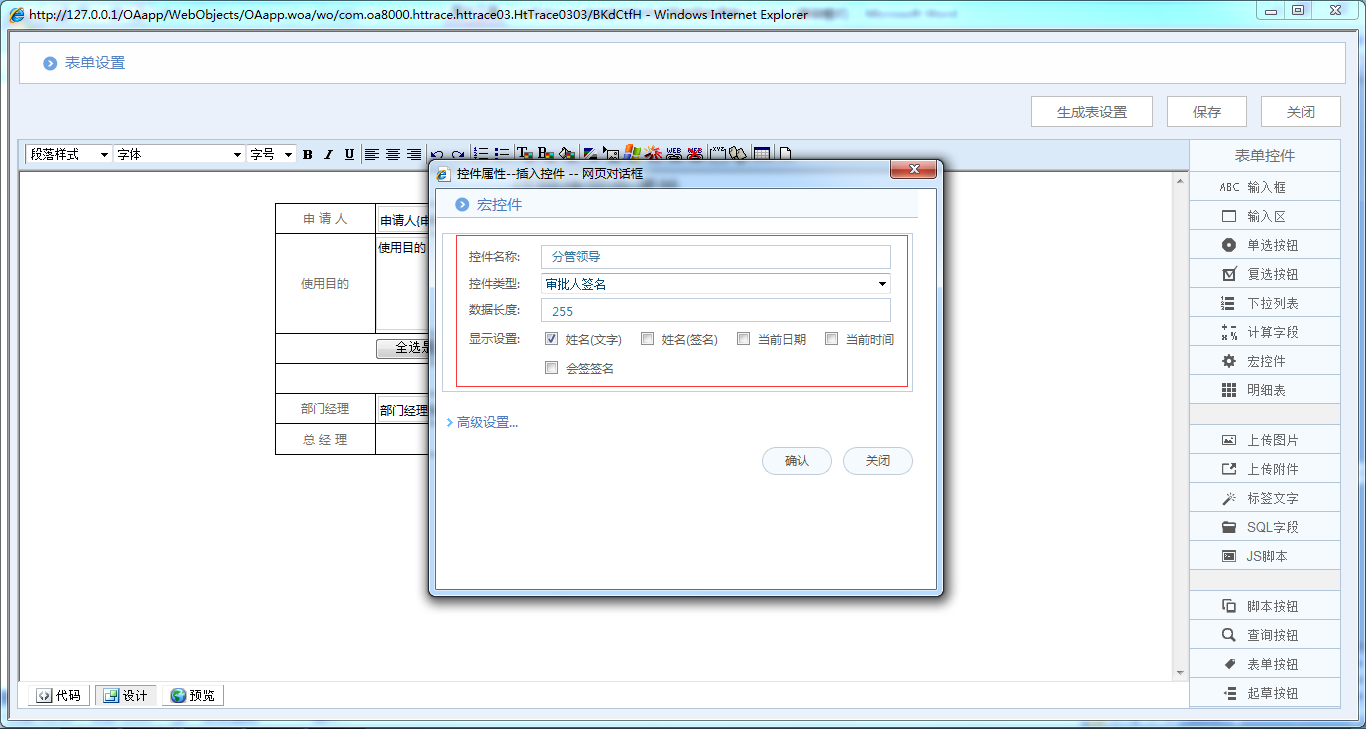Align text left in editor toolbar
Image resolution: width=1366 pixels, height=729 pixels.
tap(371, 154)
